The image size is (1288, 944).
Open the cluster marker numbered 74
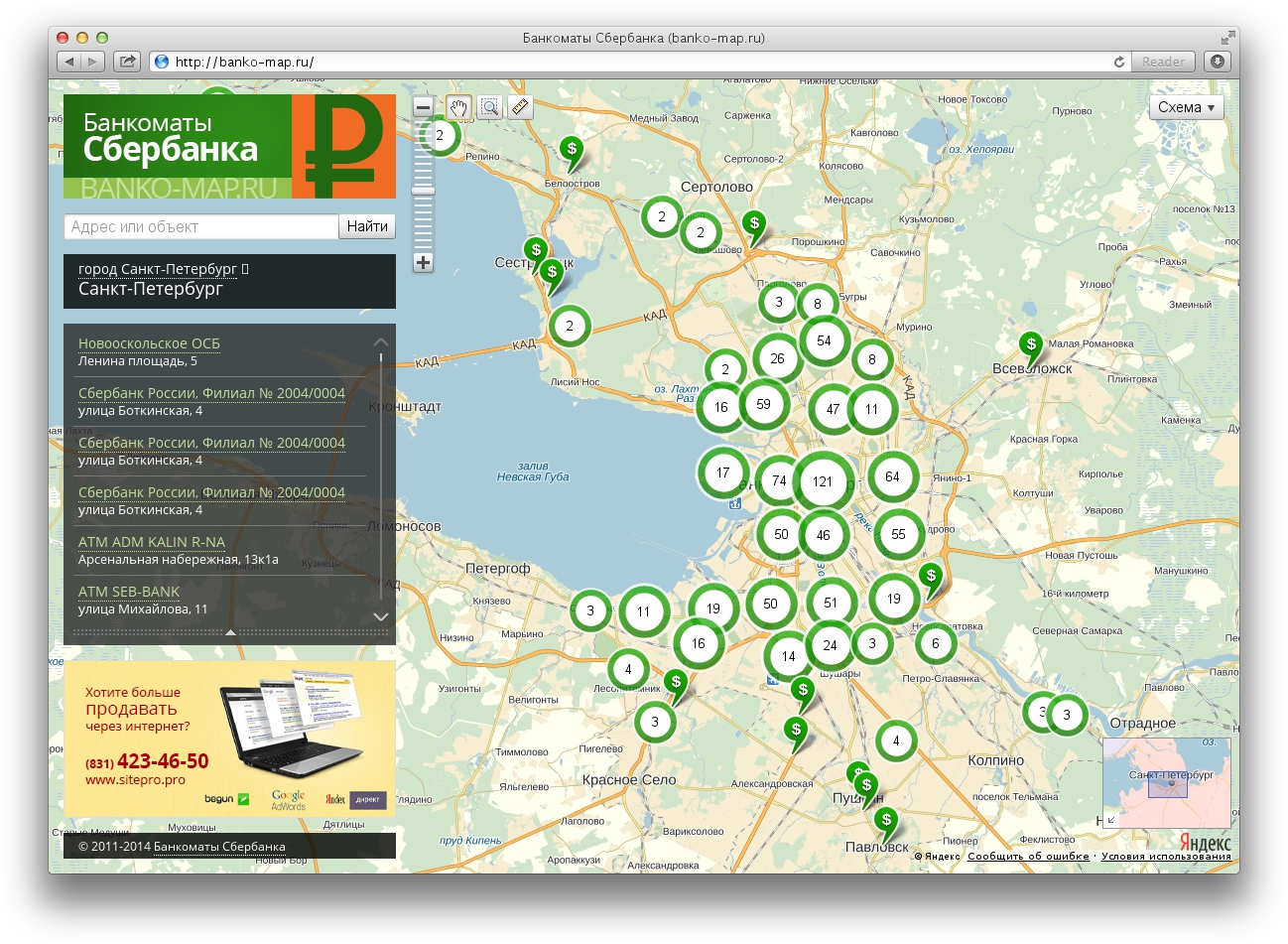tap(779, 480)
